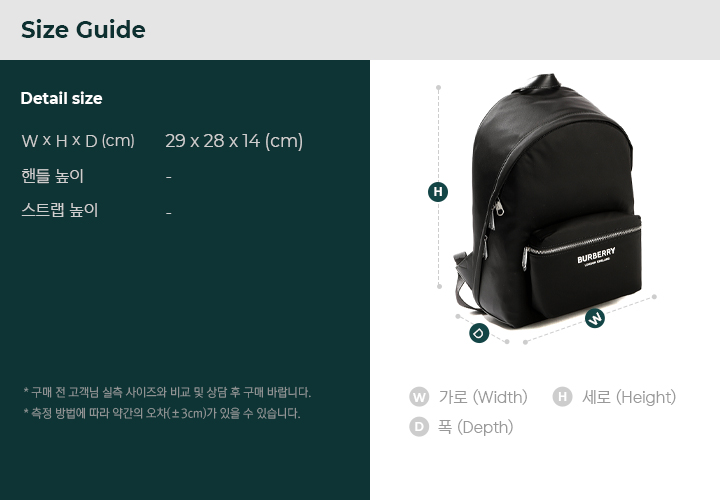Click the 구매 전 고객님 실측 사이즈 notice line
Screen dimensions: 720x500
tap(167, 393)
